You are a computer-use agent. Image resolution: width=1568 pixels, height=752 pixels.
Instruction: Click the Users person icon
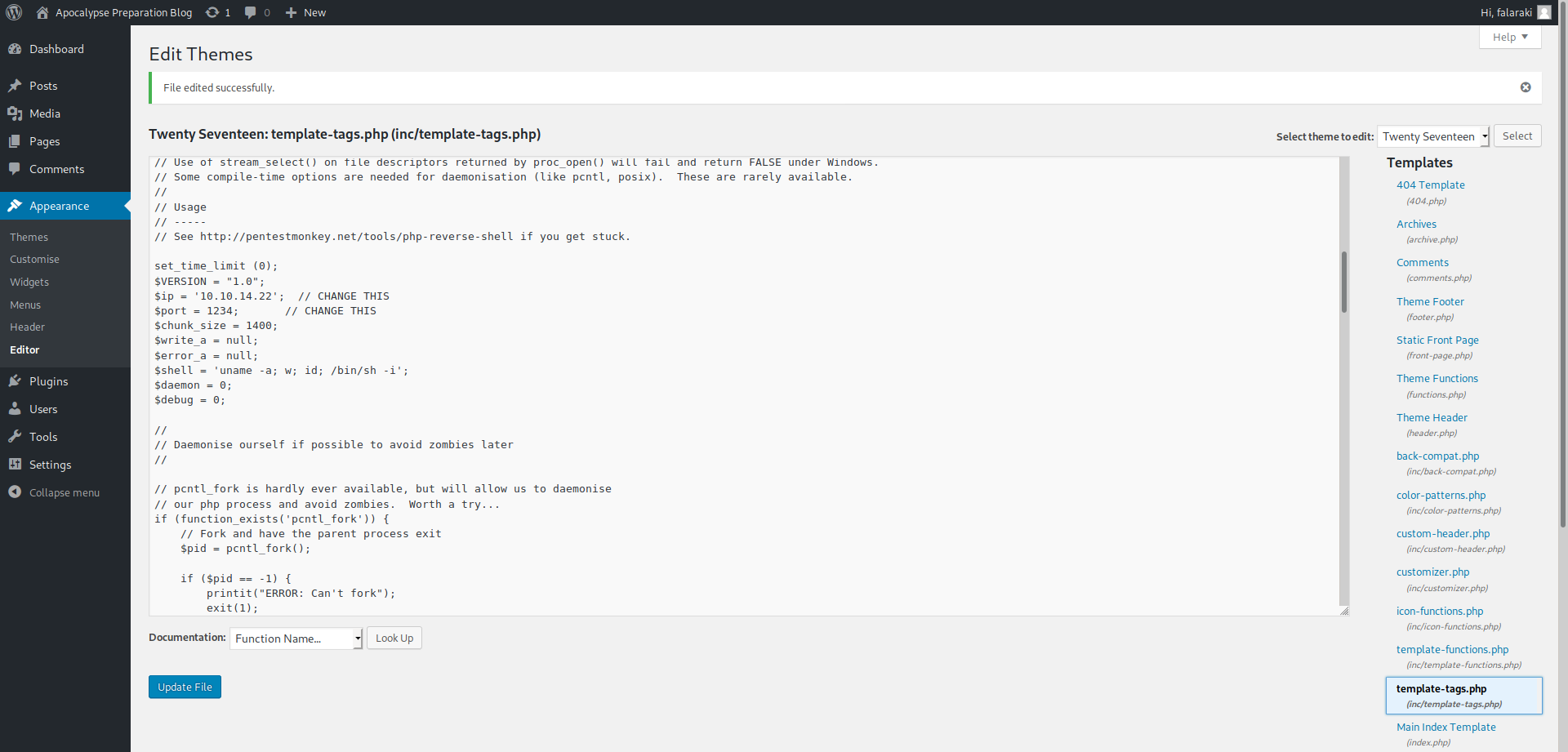(x=15, y=409)
